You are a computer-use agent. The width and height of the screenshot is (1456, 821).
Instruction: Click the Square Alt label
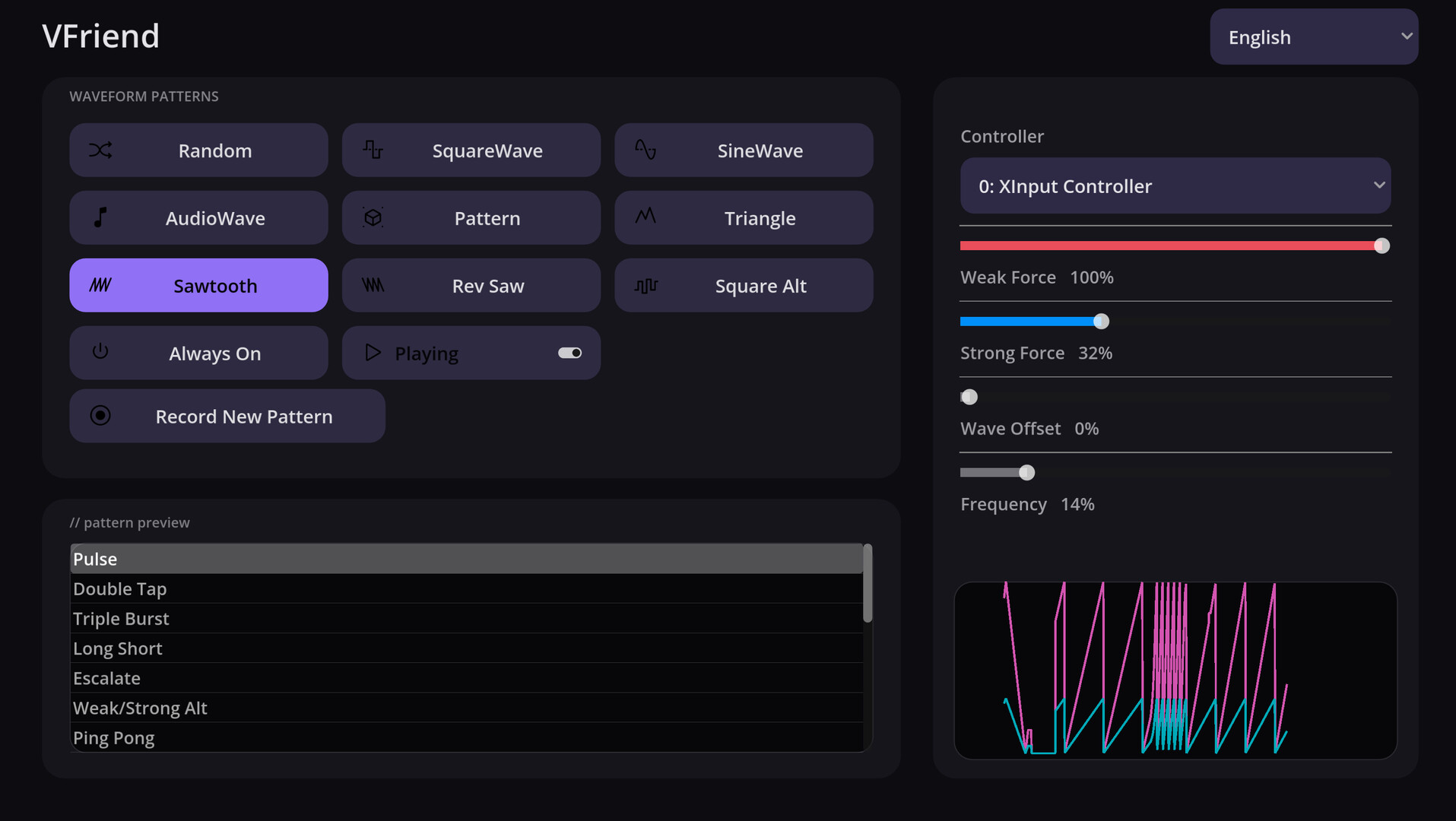click(761, 286)
